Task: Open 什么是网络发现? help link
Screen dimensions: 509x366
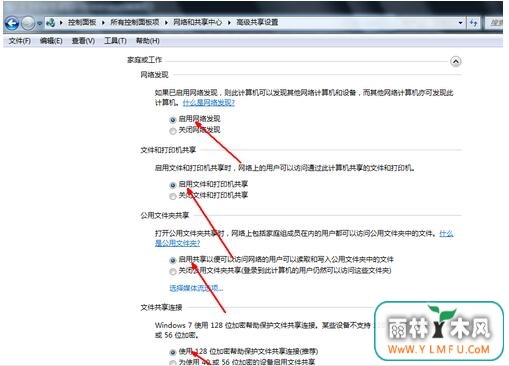Action: [x=209, y=103]
